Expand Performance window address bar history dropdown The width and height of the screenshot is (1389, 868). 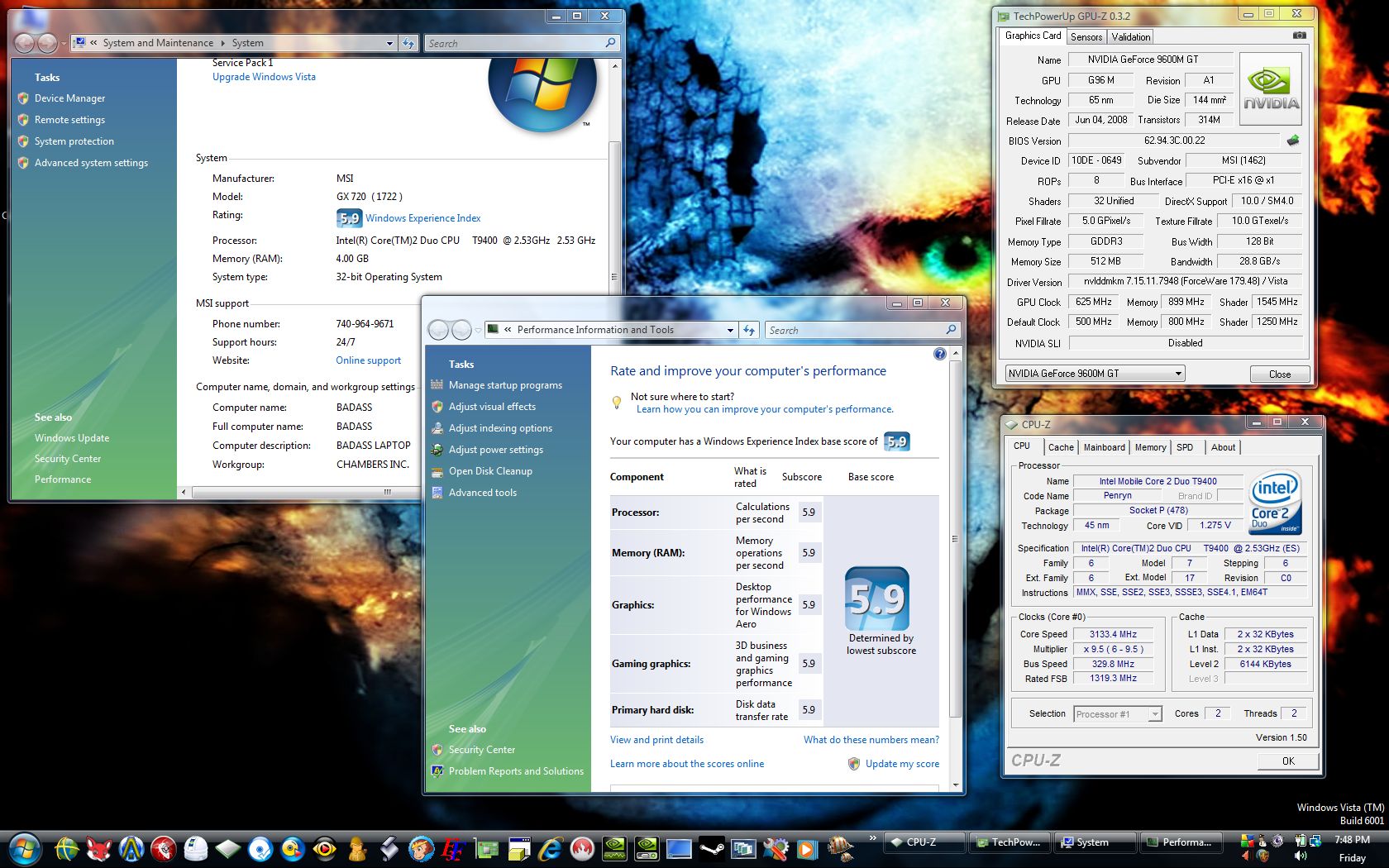(x=730, y=330)
